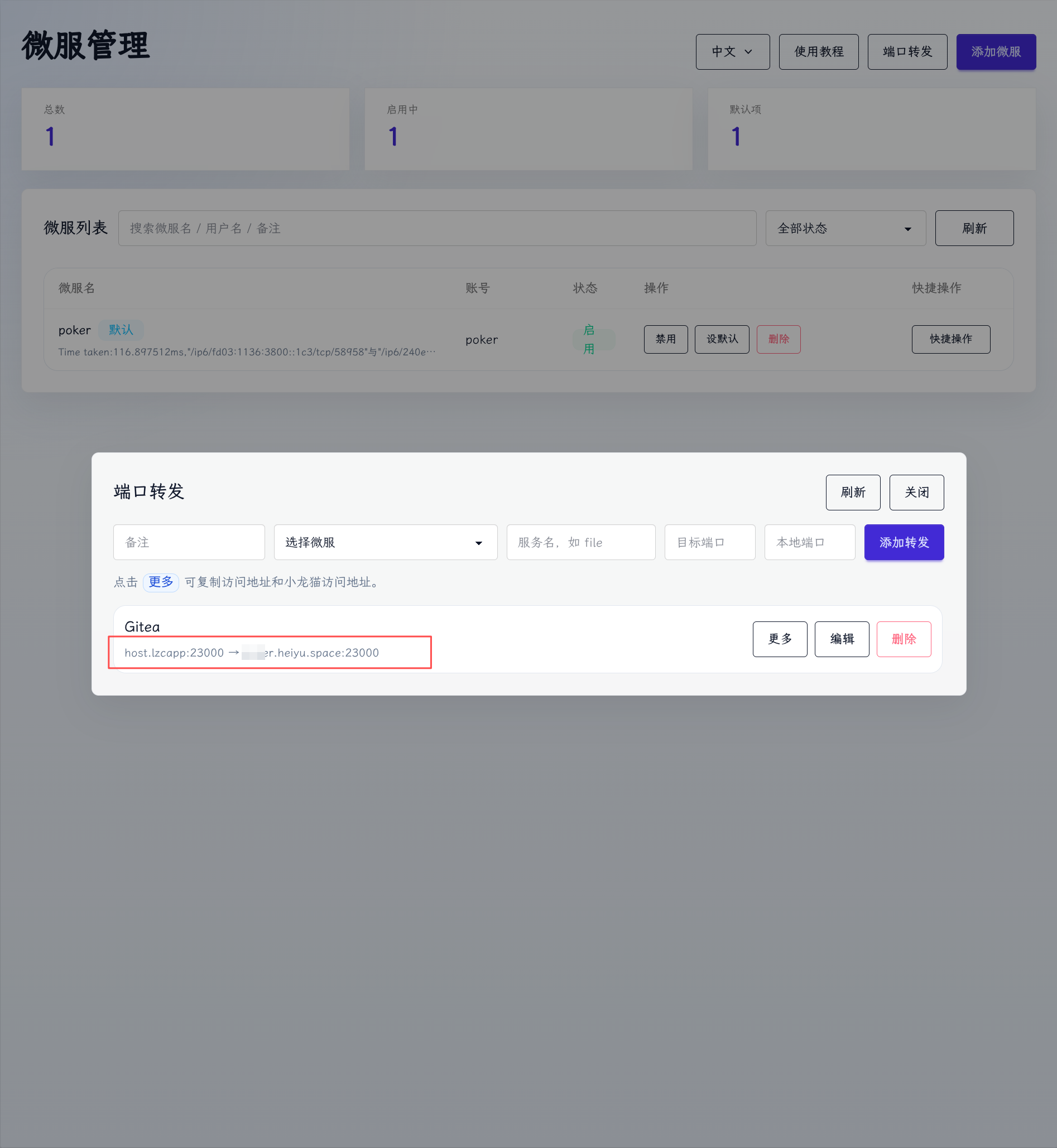Image resolution: width=1057 pixels, height=1148 pixels.
Task: Click the 备注 input field
Action: 189,542
